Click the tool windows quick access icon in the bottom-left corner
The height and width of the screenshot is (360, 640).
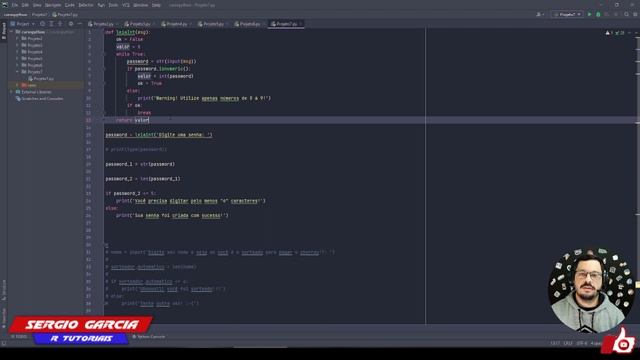[3, 344]
